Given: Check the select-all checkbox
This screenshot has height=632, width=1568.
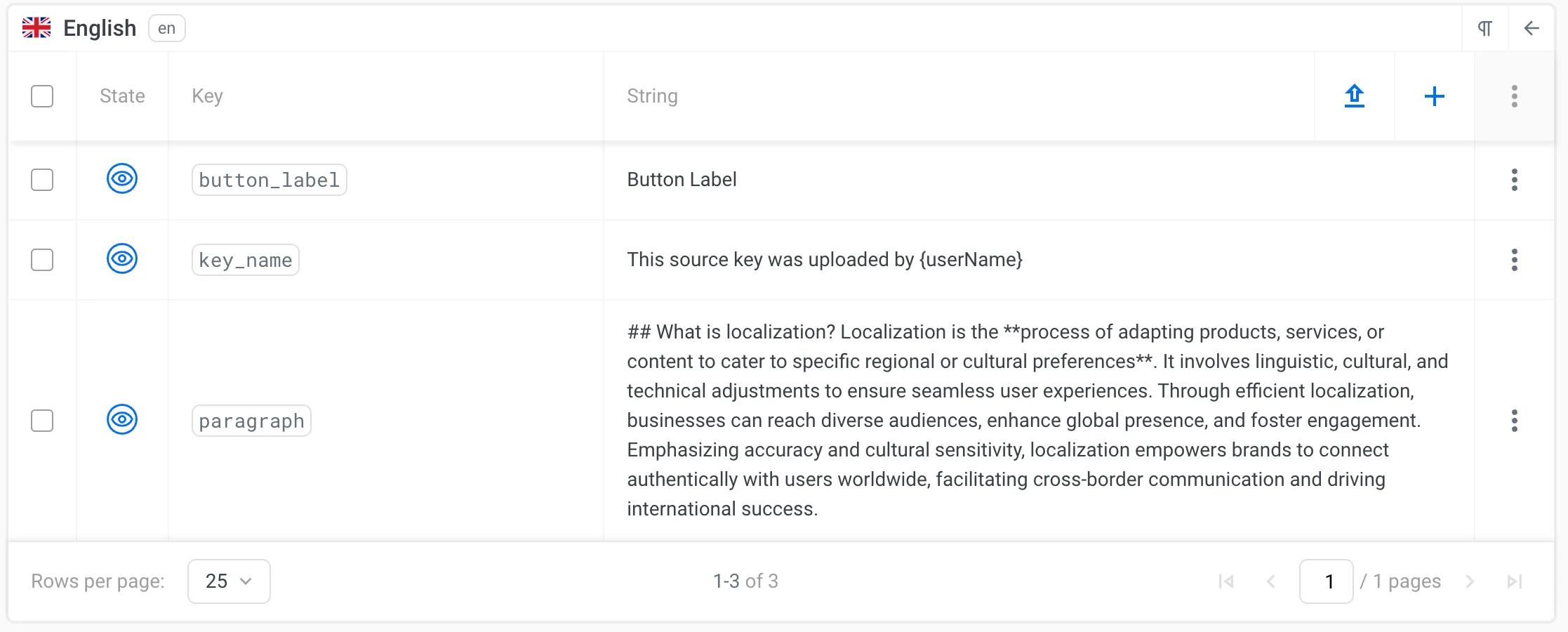Looking at the screenshot, I should [42, 96].
